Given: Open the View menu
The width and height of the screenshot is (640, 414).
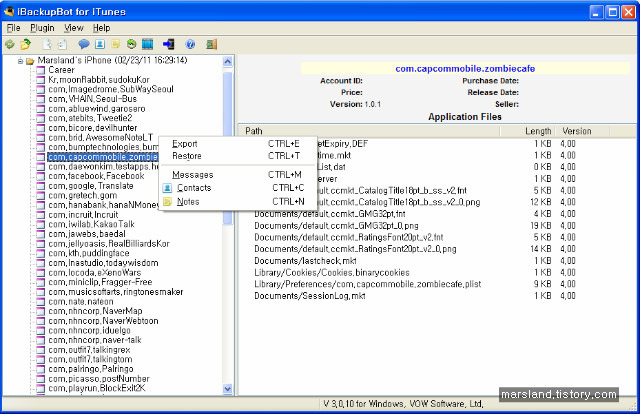Looking at the screenshot, I should [x=73, y=28].
